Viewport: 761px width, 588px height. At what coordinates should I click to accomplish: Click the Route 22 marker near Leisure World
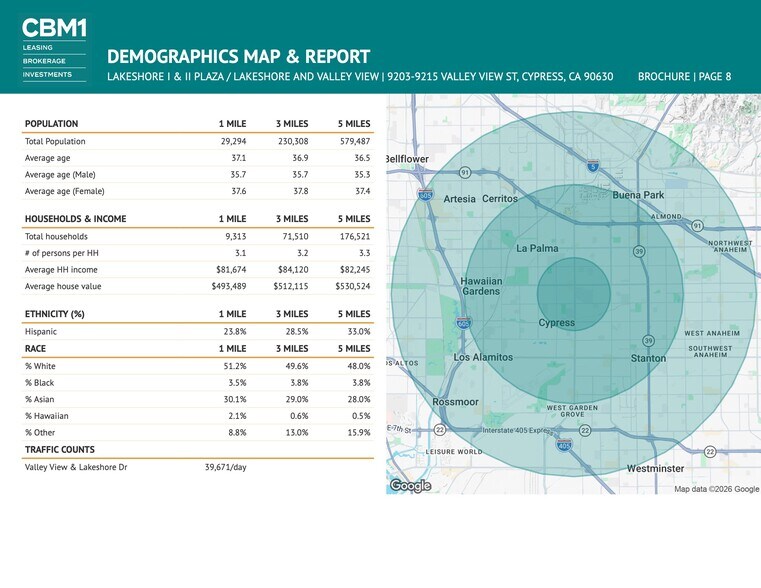(440, 430)
